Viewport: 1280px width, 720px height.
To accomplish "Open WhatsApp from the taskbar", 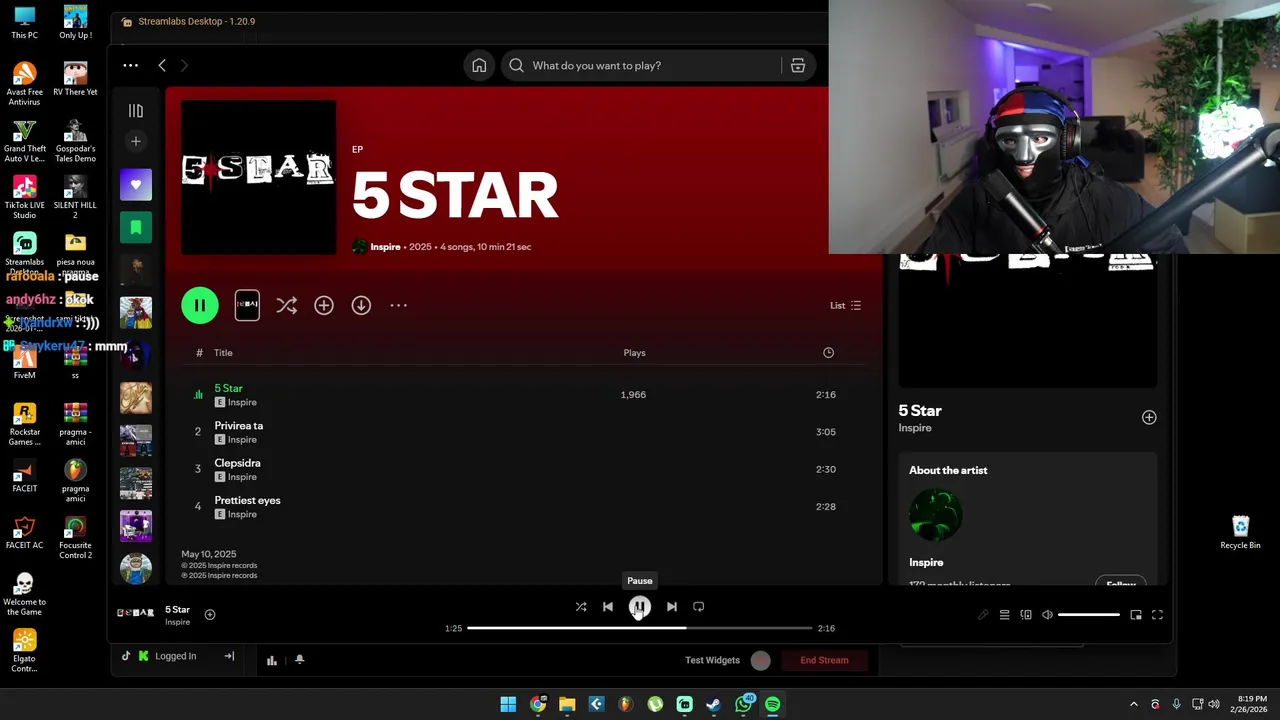I will [743, 705].
